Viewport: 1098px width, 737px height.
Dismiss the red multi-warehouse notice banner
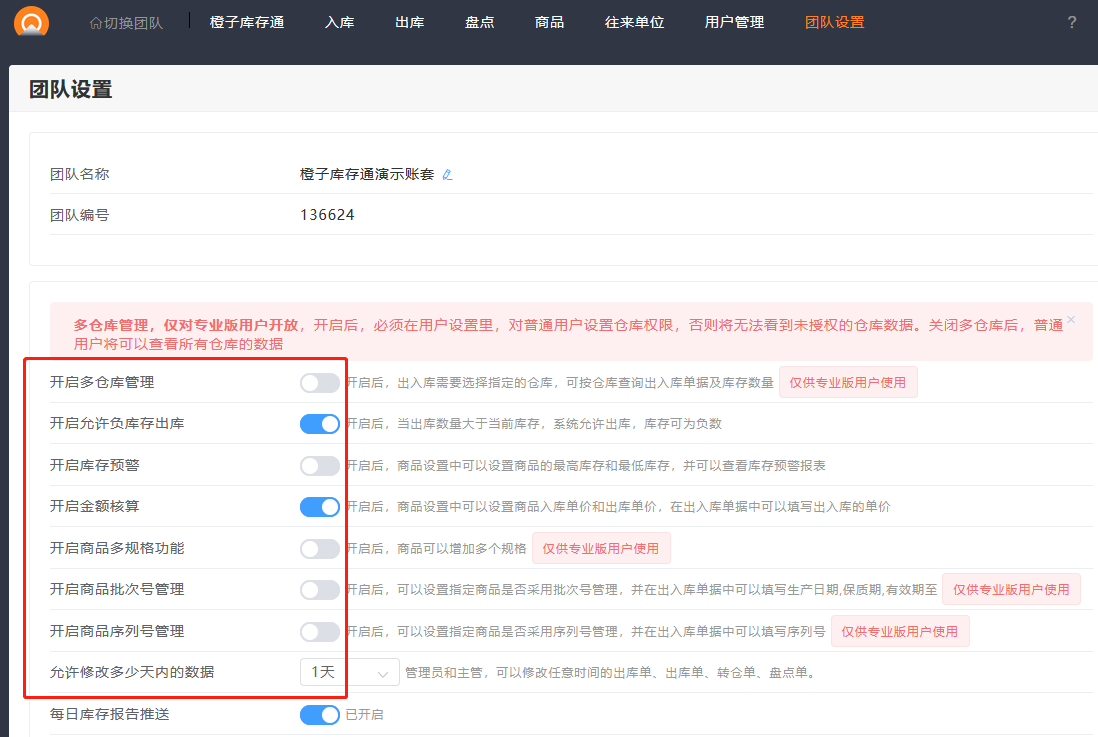tap(1071, 320)
